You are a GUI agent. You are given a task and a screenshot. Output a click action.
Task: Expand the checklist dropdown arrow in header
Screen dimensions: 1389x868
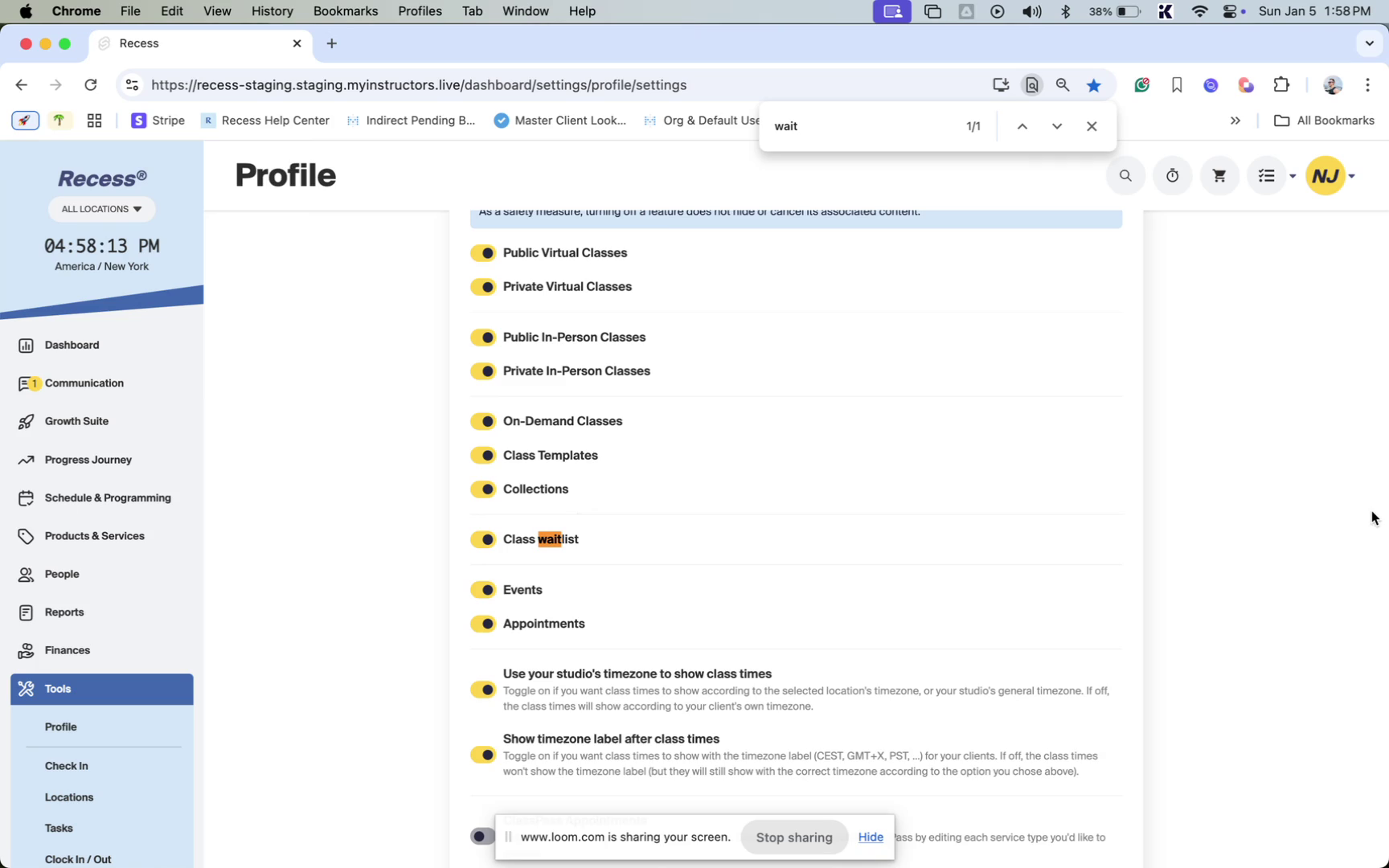1293,176
